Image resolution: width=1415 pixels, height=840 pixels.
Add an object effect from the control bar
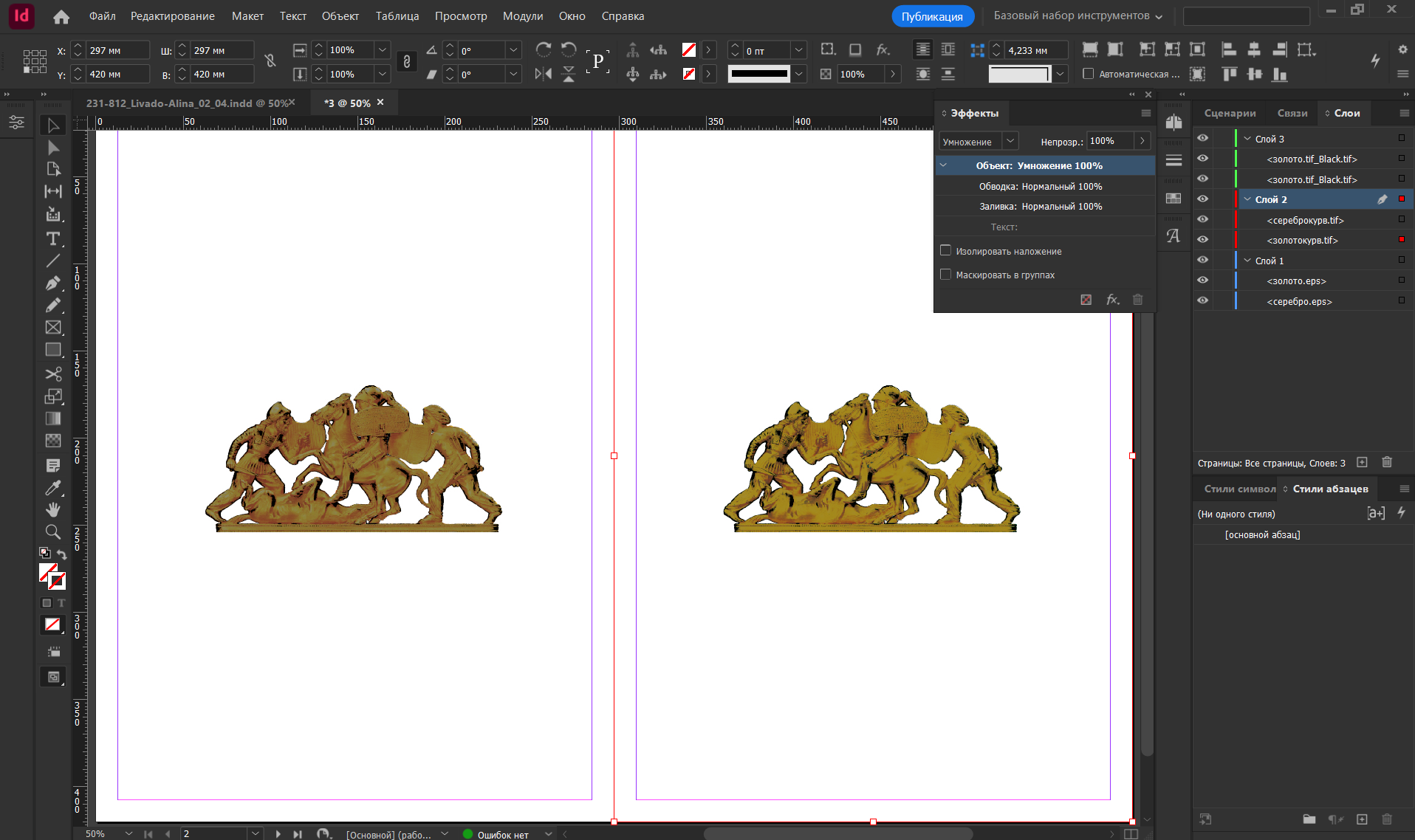pyautogui.click(x=883, y=50)
